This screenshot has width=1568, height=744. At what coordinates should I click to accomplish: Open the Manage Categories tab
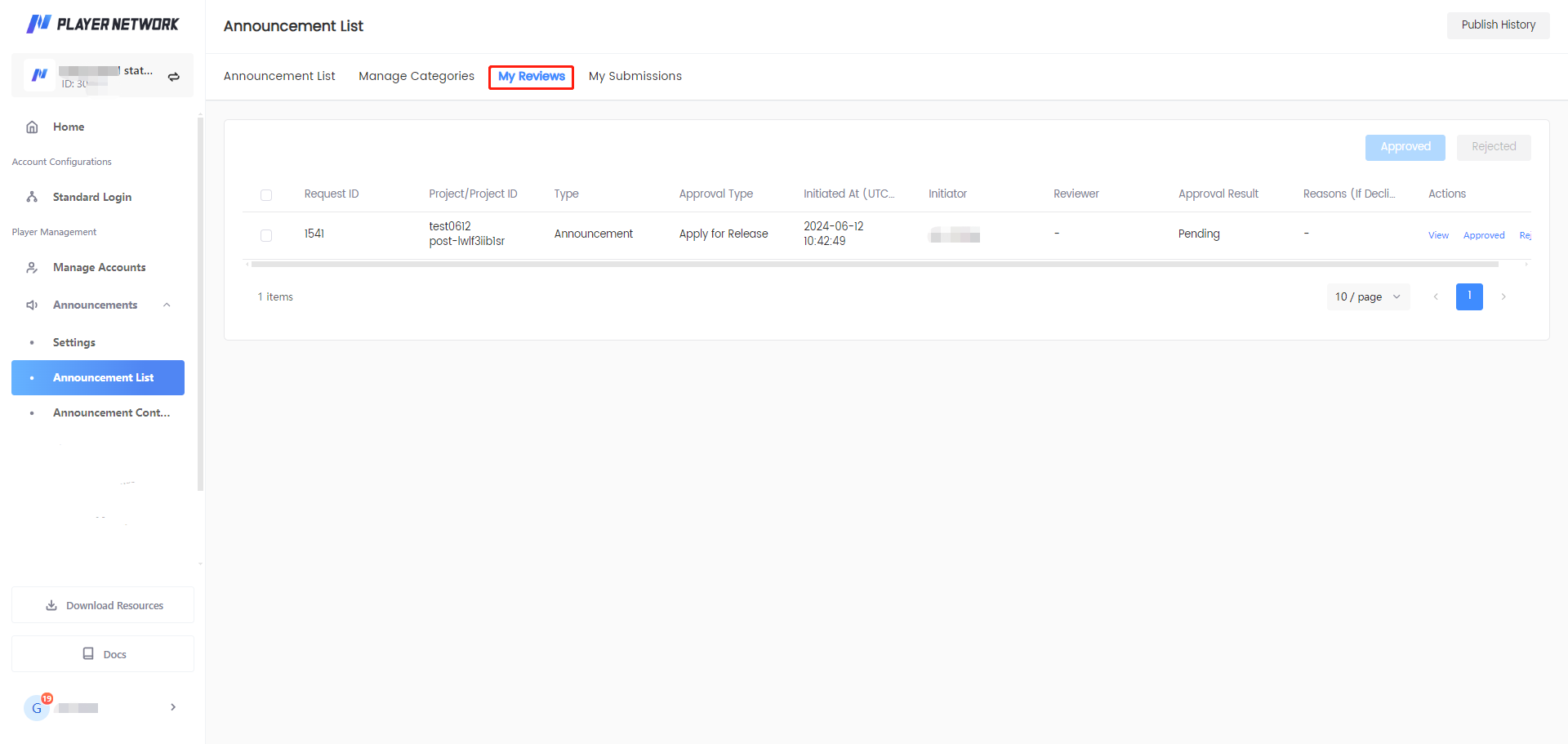coord(416,77)
